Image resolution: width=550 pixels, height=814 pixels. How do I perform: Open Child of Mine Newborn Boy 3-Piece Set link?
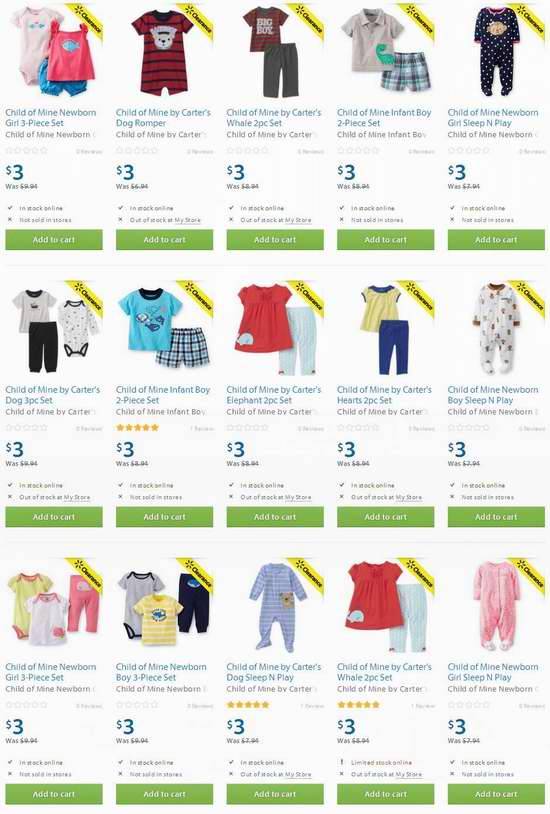[161, 672]
